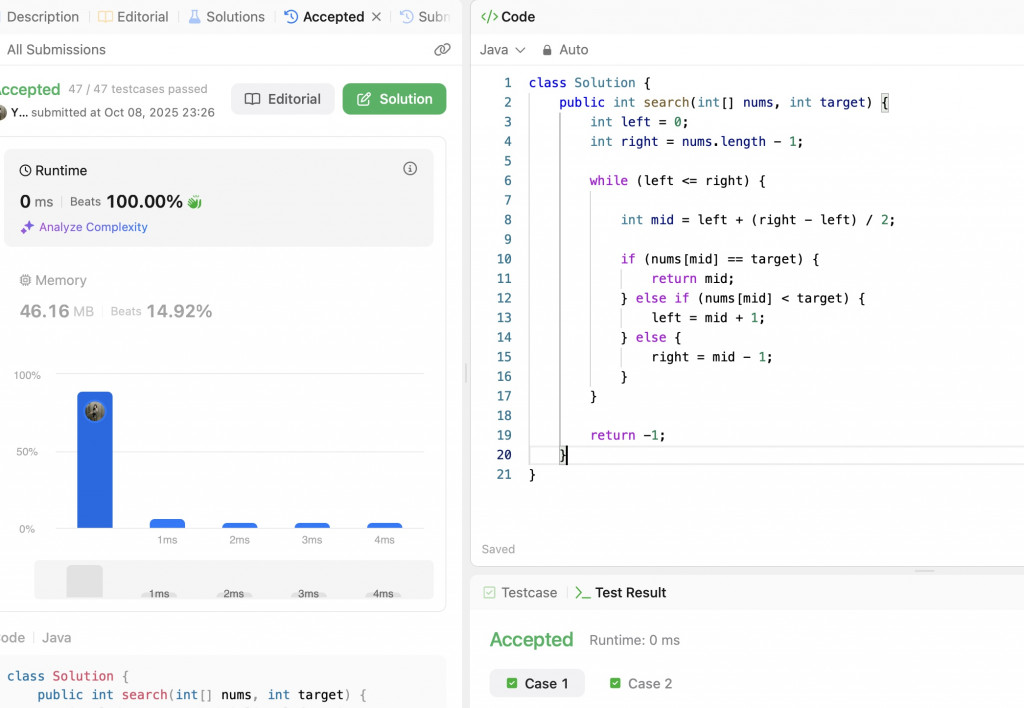This screenshot has height=708, width=1024.
Task: Copy submission link icon
Action: coord(442,50)
